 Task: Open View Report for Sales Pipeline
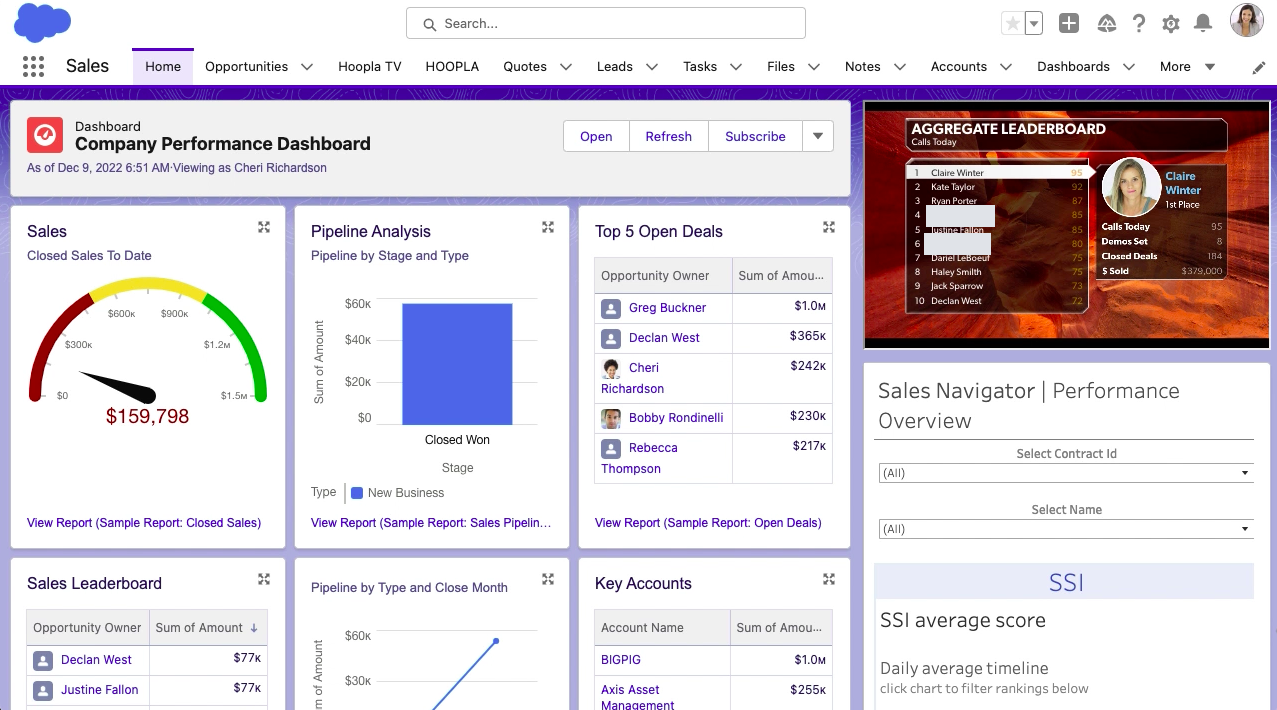pyautogui.click(x=431, y=523)
